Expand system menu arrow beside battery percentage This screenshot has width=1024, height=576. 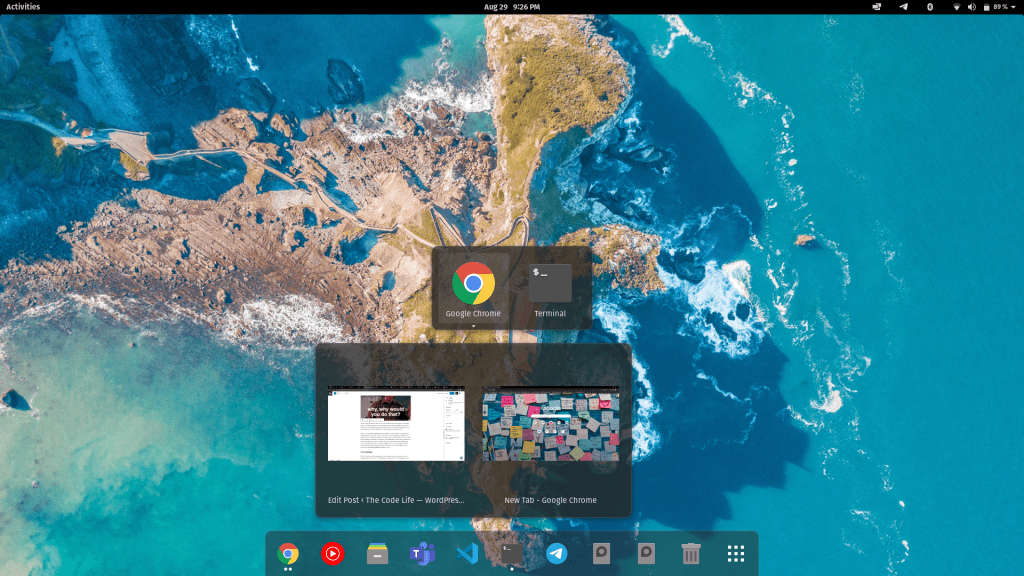coord(1013,7)
